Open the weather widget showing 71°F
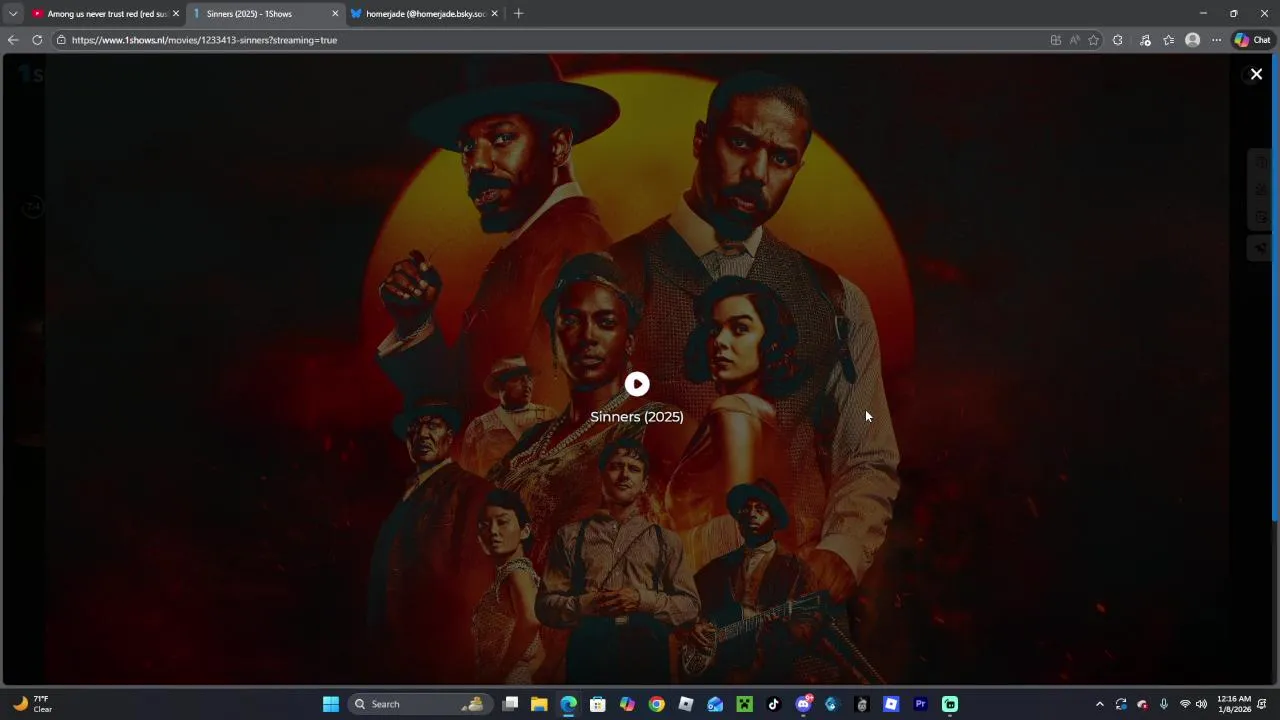The image size is (1280, 720). 32,704
